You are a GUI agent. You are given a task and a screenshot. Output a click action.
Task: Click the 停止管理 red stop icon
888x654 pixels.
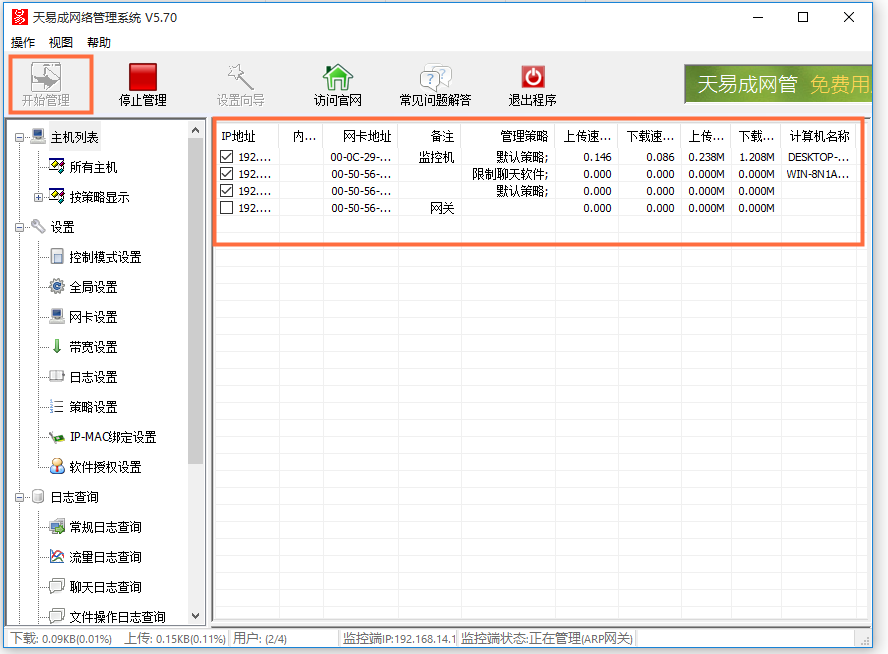pyautogui.click(x=143, y=78)
